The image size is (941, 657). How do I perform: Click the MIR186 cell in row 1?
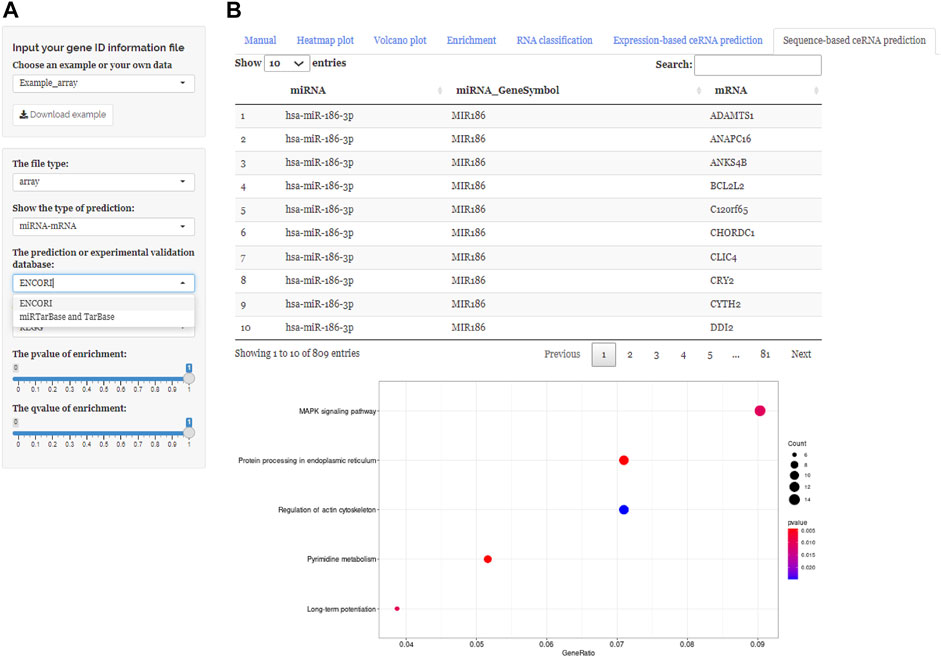click(x=469, y=116)
